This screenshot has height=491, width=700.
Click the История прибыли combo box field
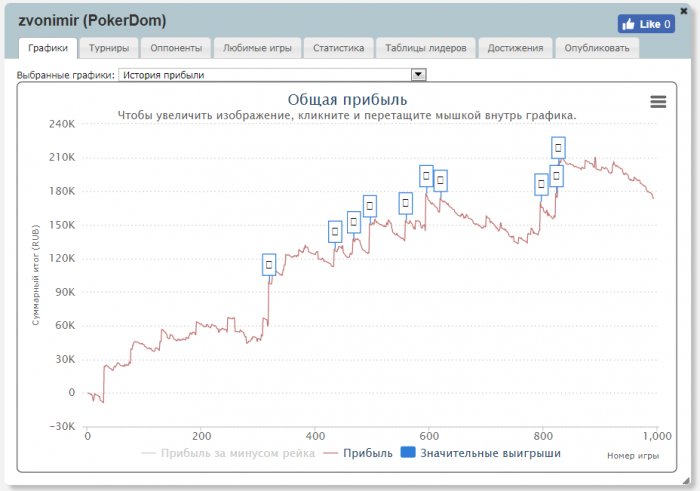pos(272,75)
